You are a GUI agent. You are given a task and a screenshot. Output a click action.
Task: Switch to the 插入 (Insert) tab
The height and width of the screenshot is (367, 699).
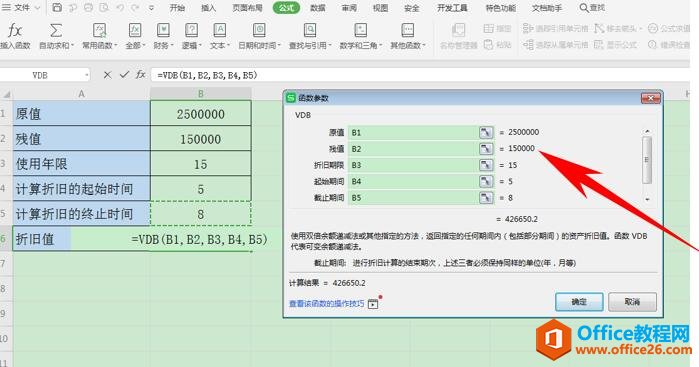(x=208, y=8)
